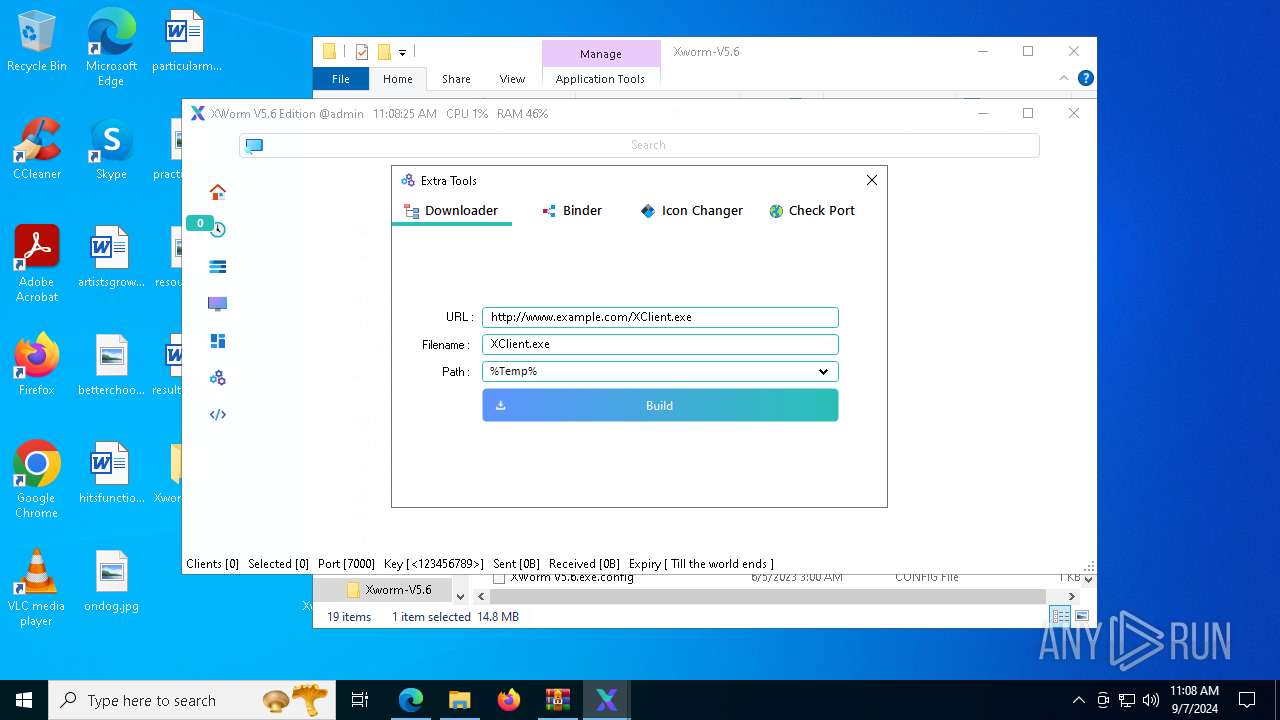Tick the checkbox beside XWorm V5.6.exe.config
This screenshot has width=1280, height=720.
[499, 579]
